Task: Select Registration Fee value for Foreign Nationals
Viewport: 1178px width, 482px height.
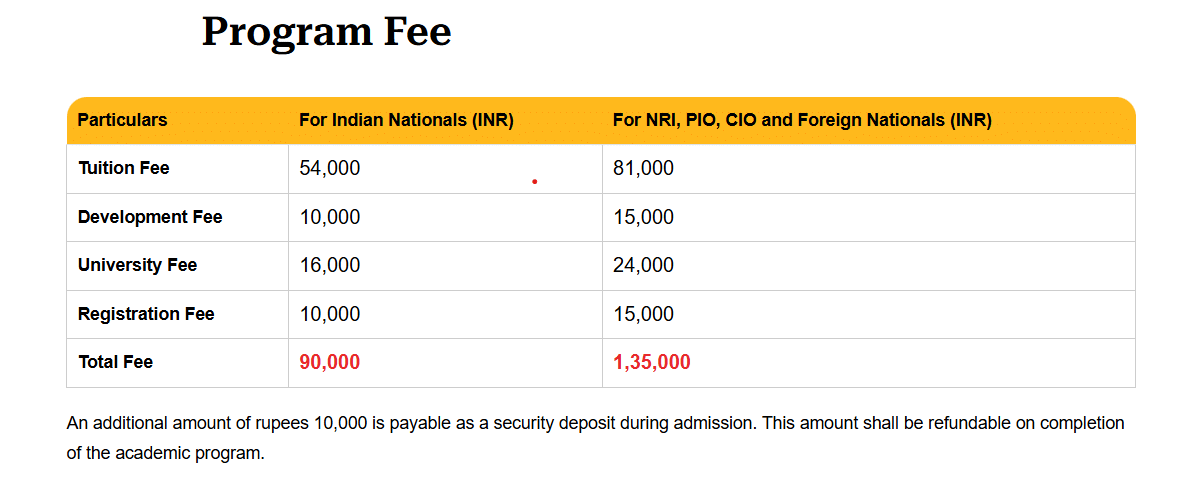Action: [x=643, y=314]
